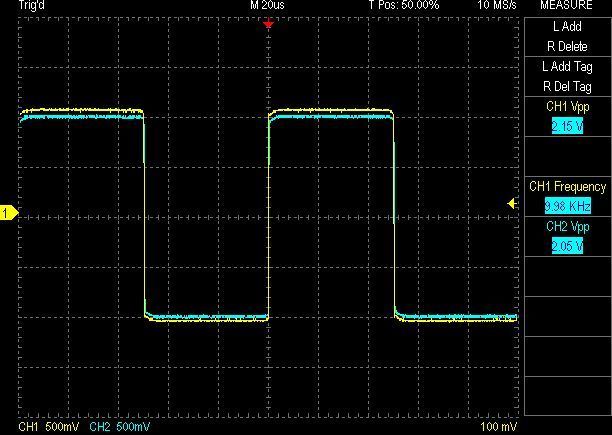
Task: Click the CH1 Vpp measurement label
Action: [x=568, y=107]
